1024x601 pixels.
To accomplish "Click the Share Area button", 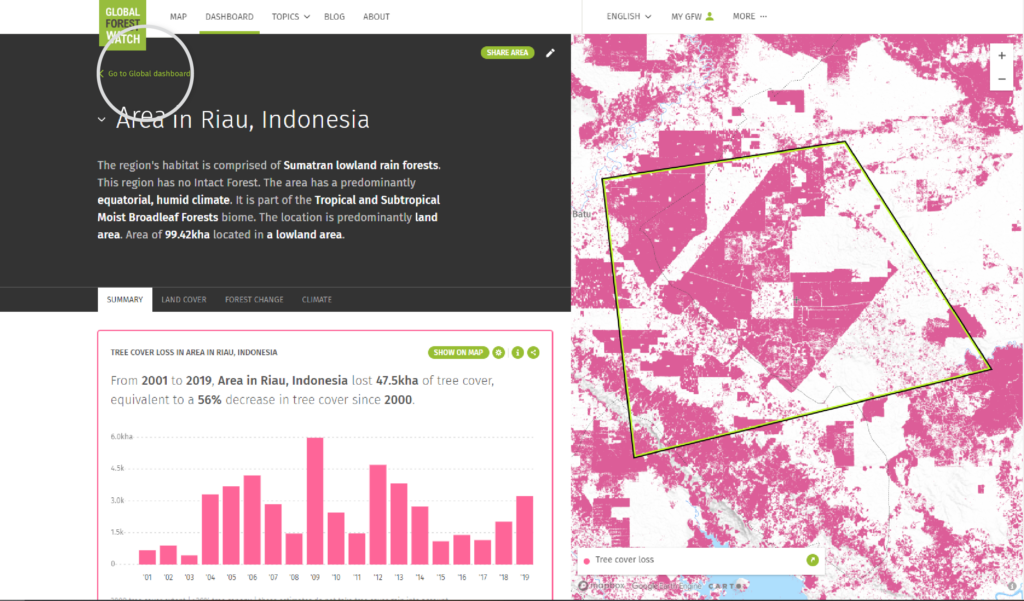I will click(x=507, y=53).
